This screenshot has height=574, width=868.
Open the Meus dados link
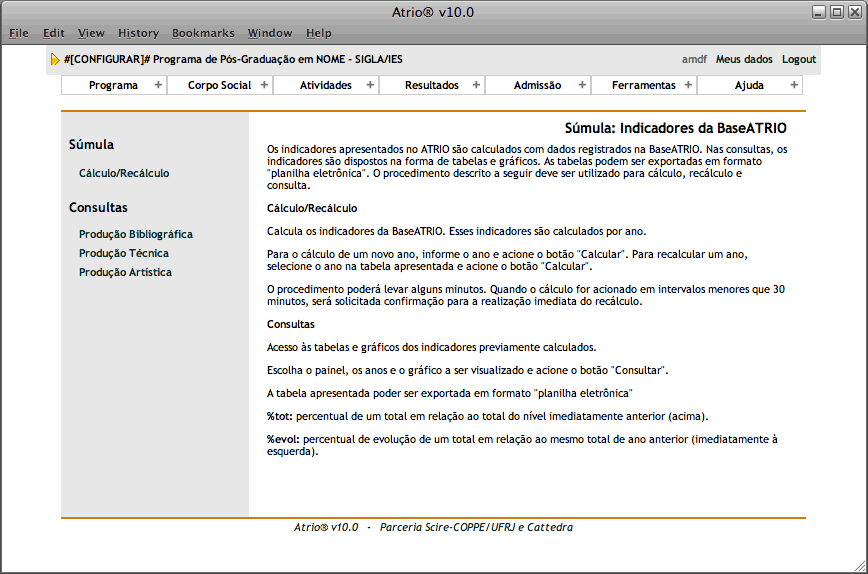pos(744,59)
